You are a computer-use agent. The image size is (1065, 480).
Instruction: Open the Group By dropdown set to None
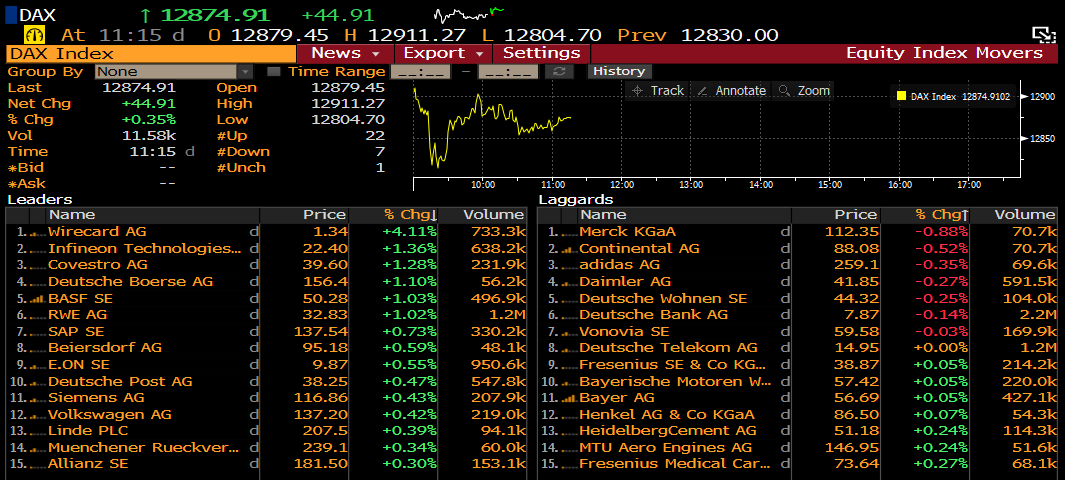point(174,71)
